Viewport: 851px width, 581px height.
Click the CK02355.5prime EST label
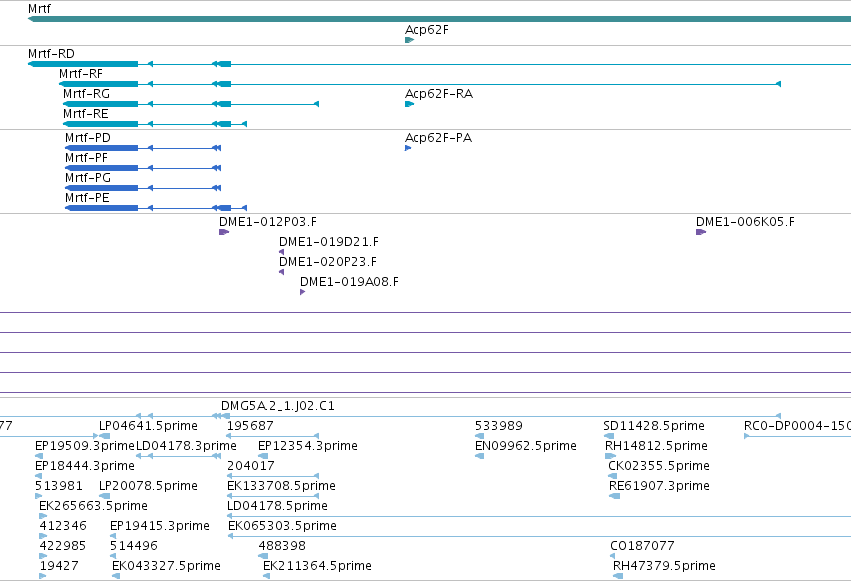click(659, 466)
